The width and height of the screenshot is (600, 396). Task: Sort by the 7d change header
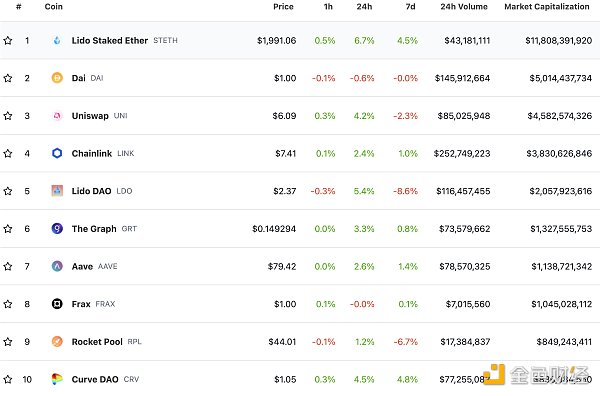(410, 7)
